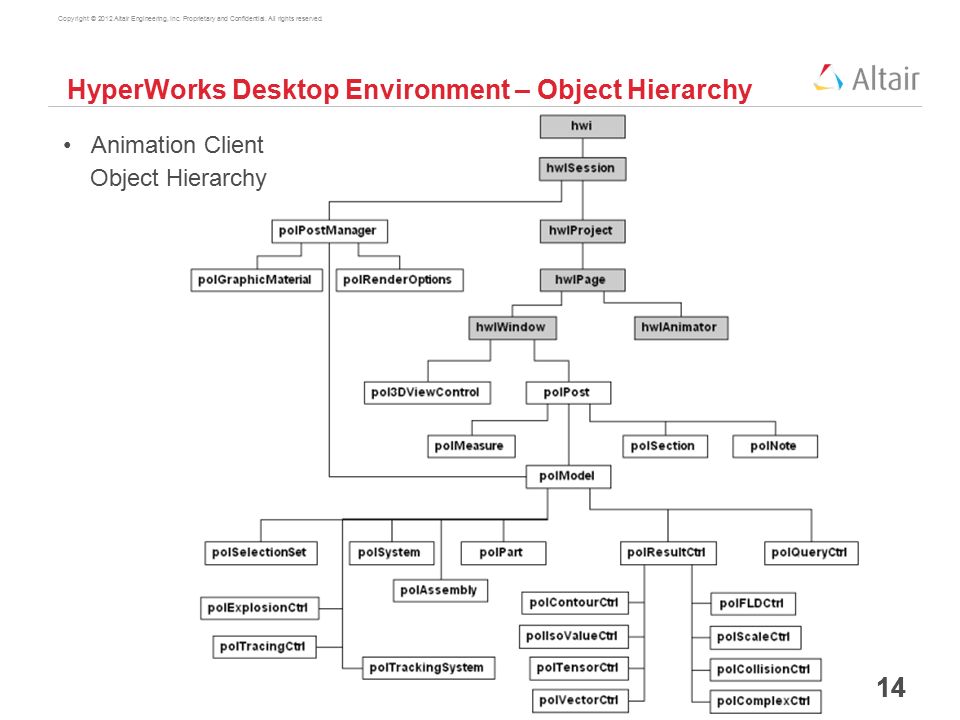
Task: Click the poITensorCtrl node
Action: pyautogui.click(x=579, y=668)
